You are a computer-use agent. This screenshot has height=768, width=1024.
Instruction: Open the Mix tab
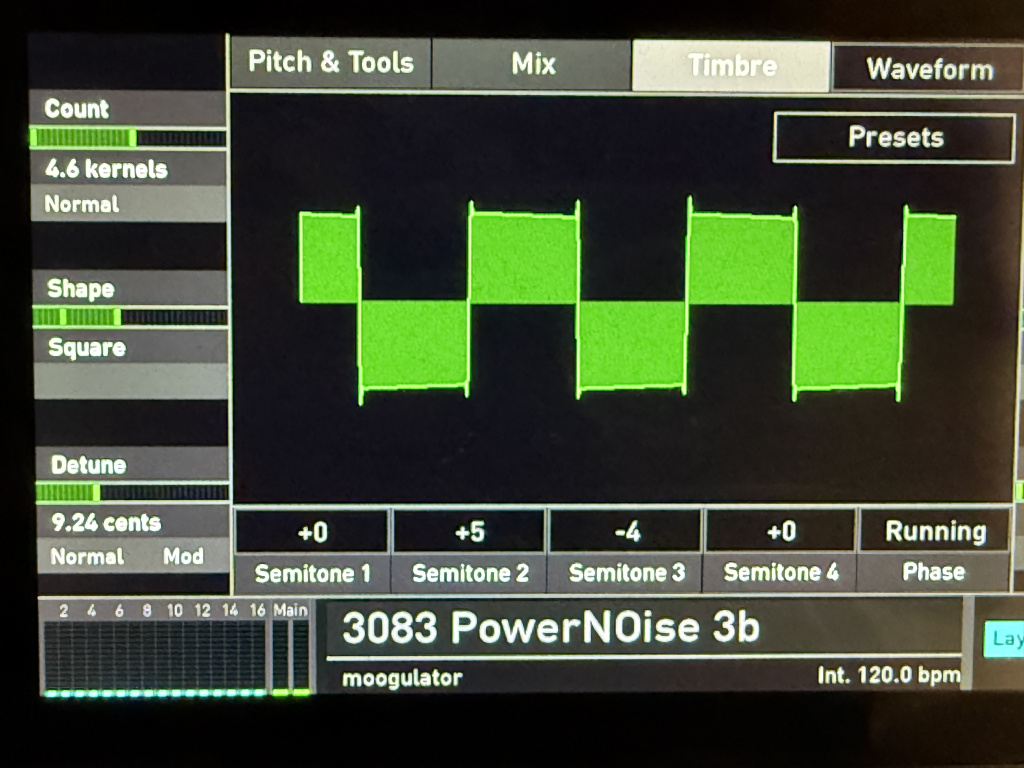coord(532,63)
